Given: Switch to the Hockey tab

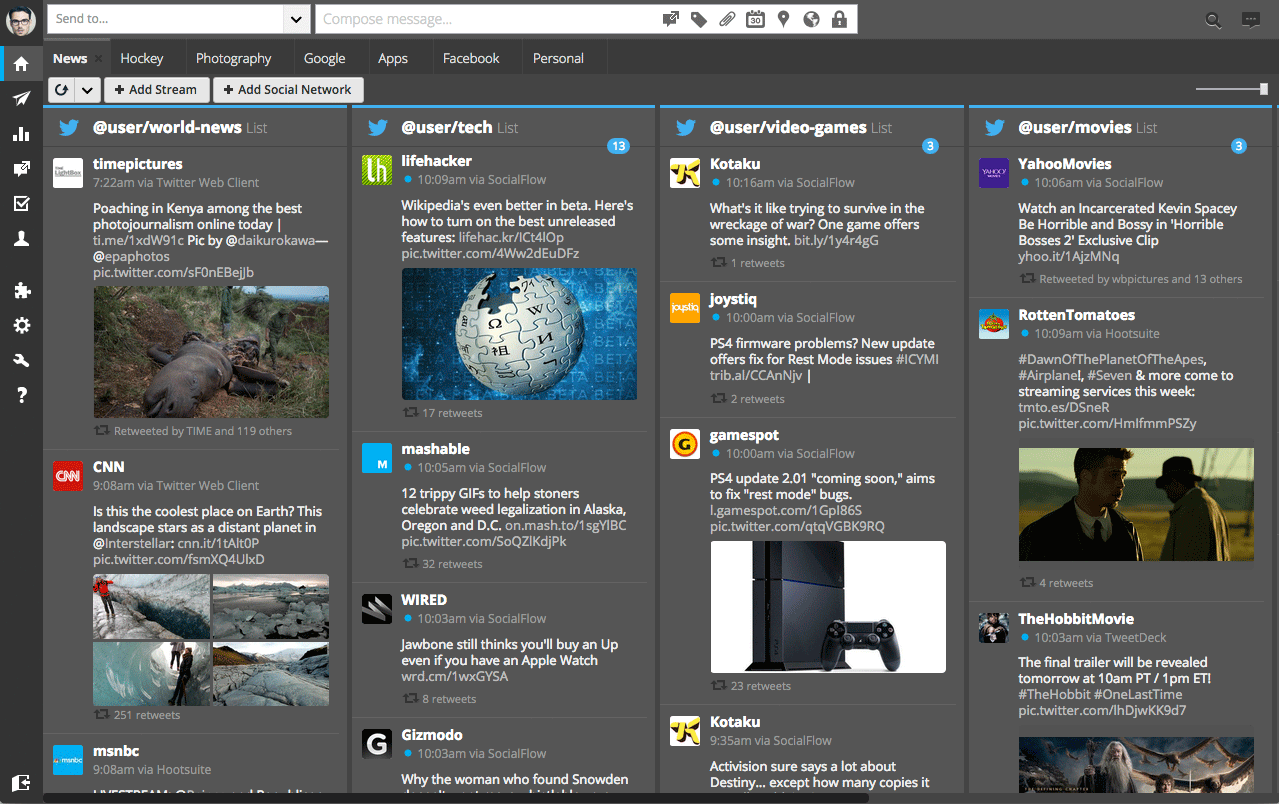Looking at the screenshot, I should pos(143,57).
